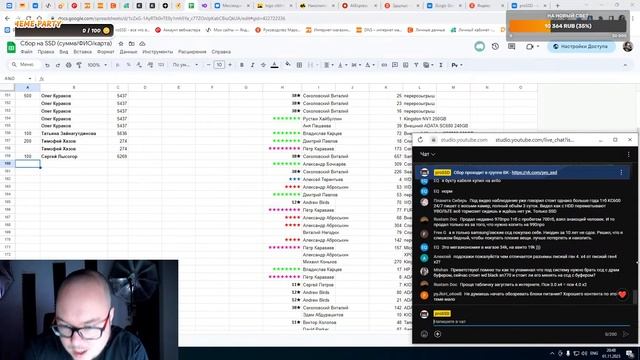Click the move to folder icon
Image resolution: width=640 pixels, height=360 pixels.
(131, 44)
